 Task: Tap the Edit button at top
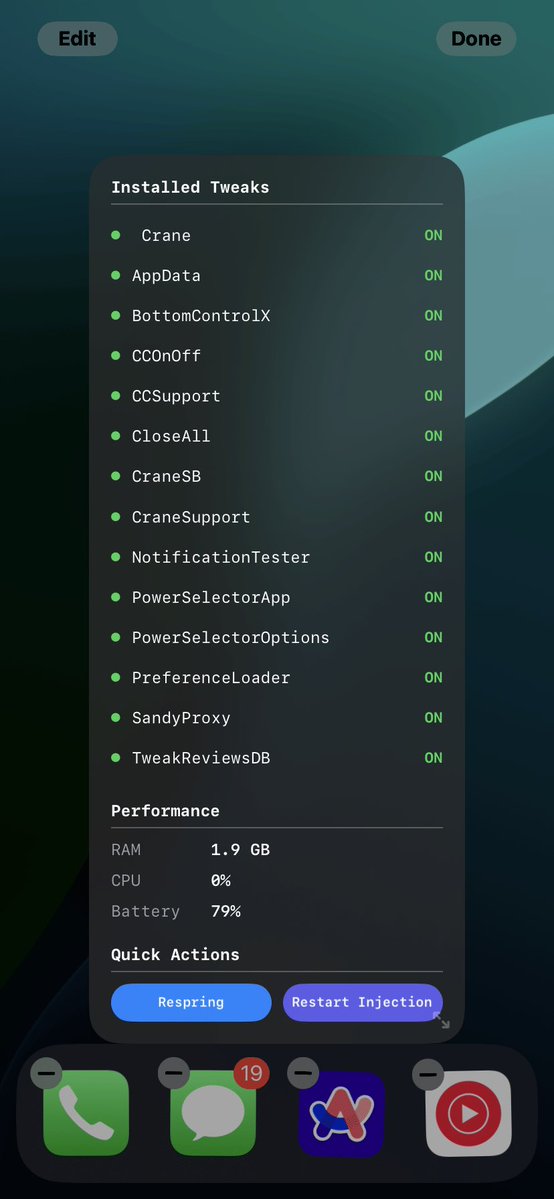[77, 38]
